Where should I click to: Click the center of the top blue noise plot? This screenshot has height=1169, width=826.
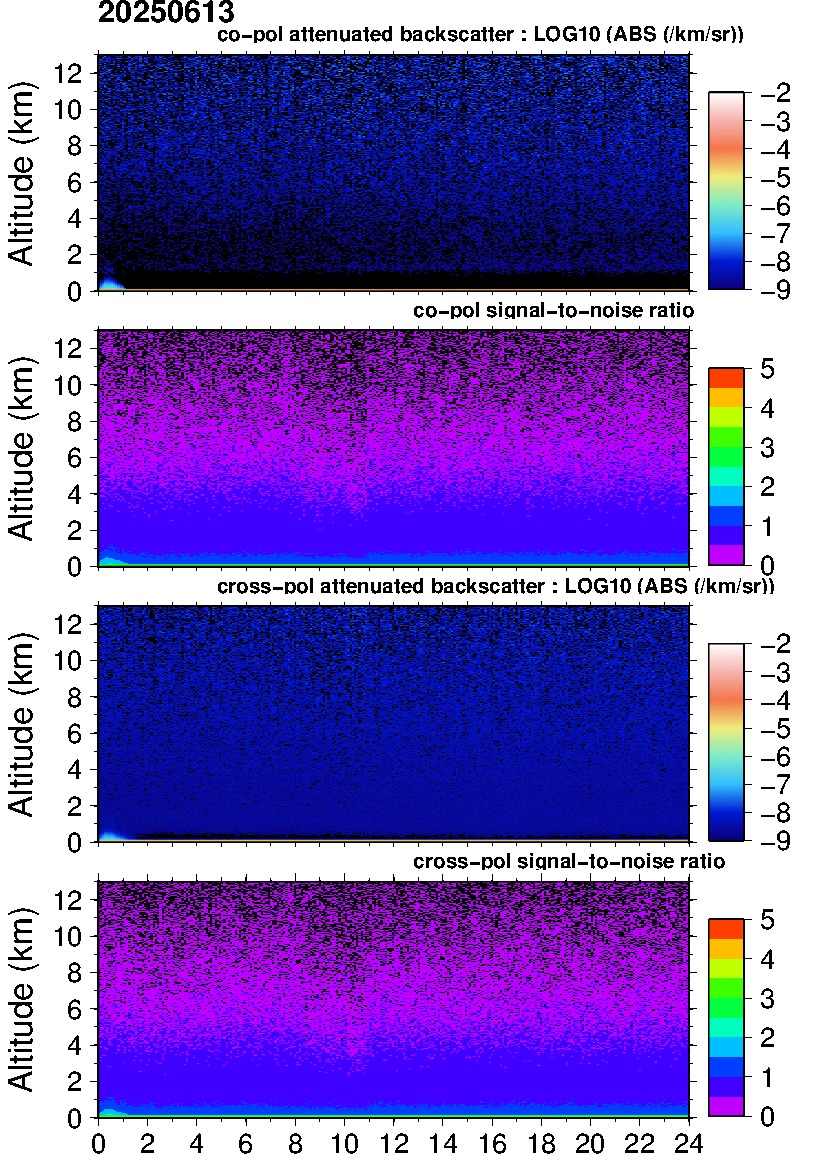(x=393, y=172)
